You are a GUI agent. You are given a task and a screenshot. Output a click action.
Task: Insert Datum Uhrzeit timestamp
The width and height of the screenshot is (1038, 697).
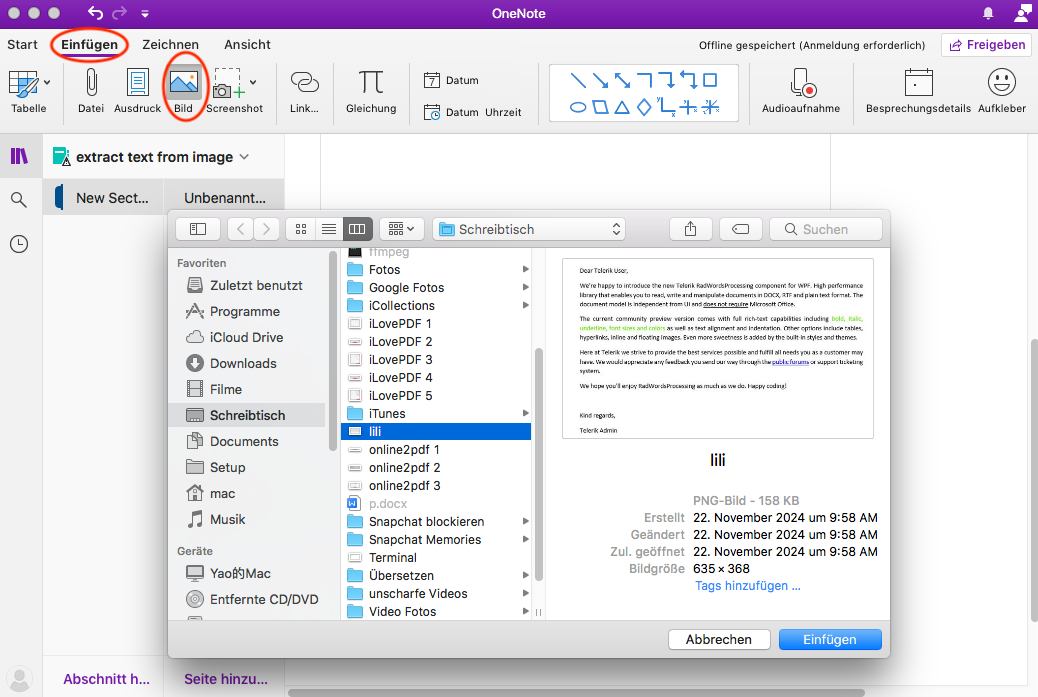[x=472, y=113]
